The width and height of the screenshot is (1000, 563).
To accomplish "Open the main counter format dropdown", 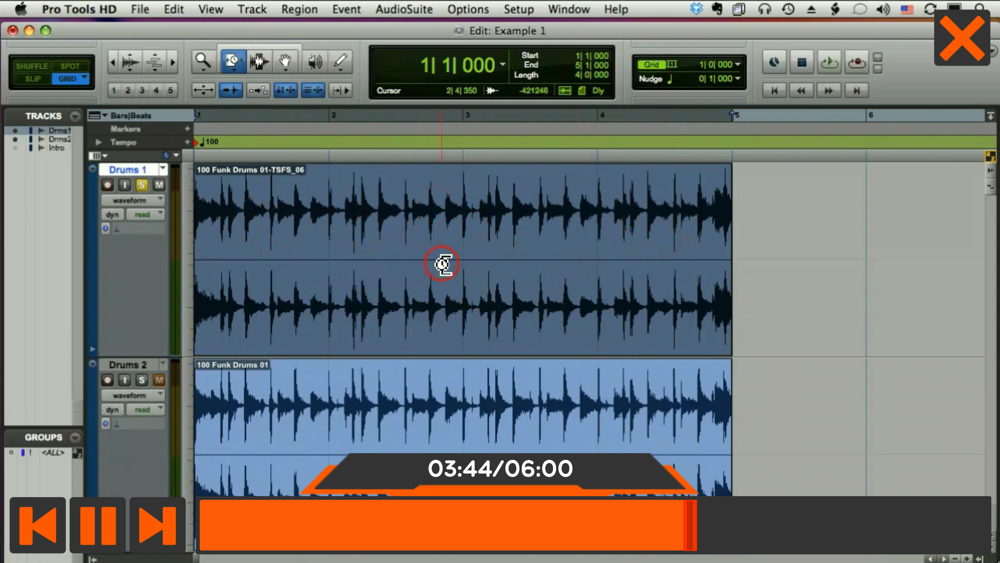I will [x=503, y=65].
